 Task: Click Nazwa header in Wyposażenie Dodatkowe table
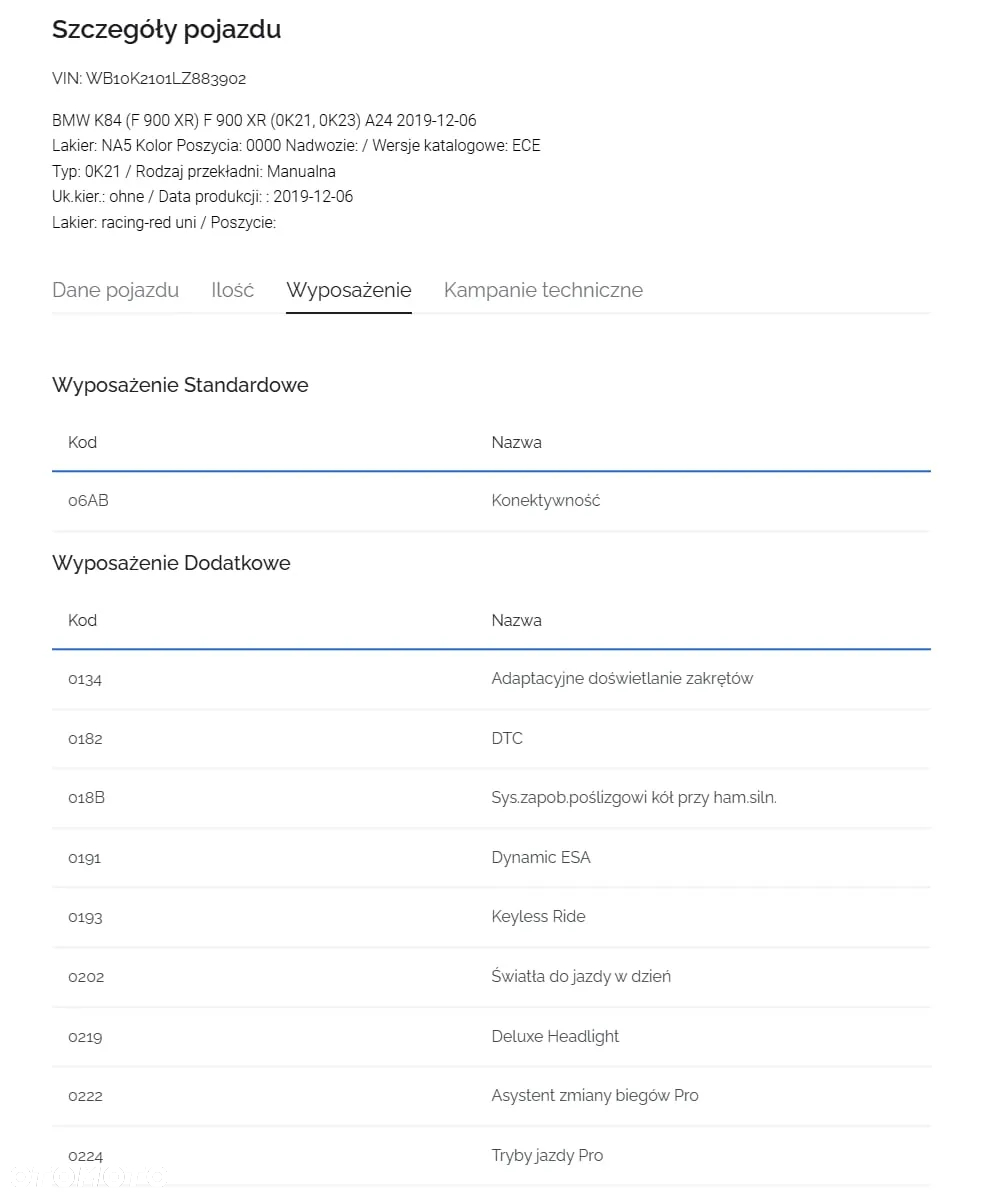click(517, 620)
